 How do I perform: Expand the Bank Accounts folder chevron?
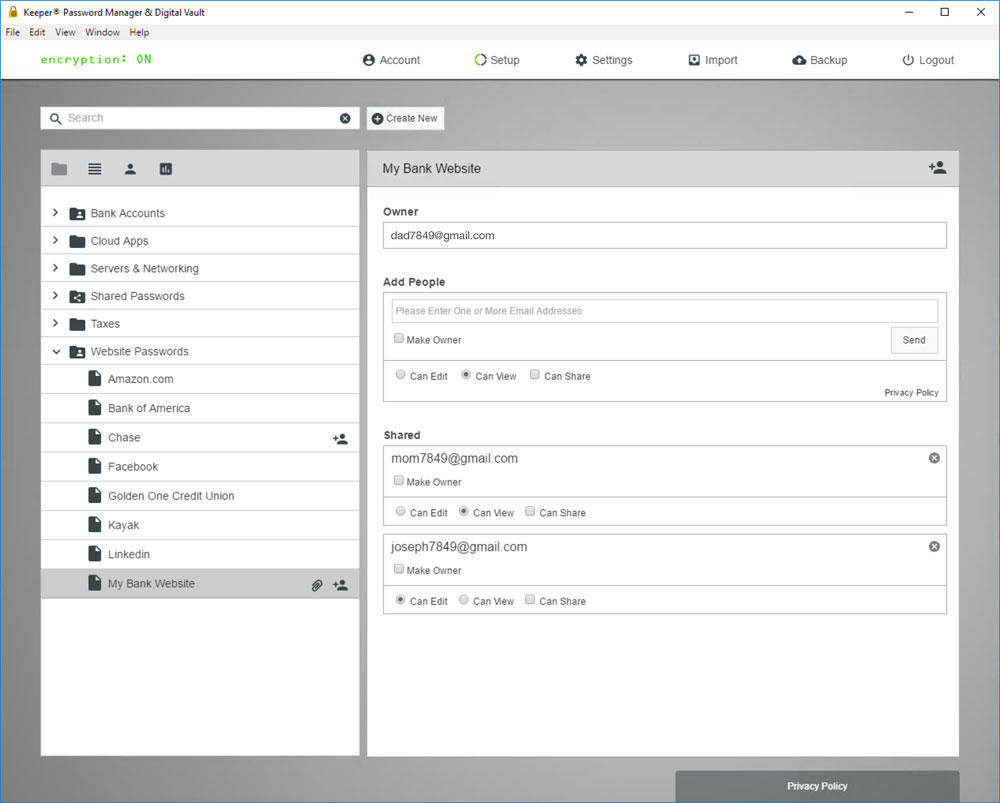coord(55,212)
